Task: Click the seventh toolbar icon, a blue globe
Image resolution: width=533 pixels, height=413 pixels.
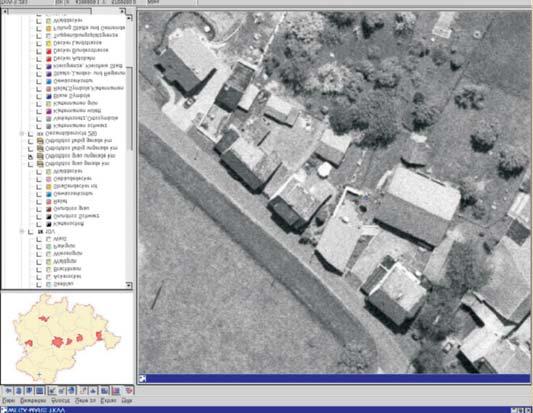Action: [x=71, y=391]
